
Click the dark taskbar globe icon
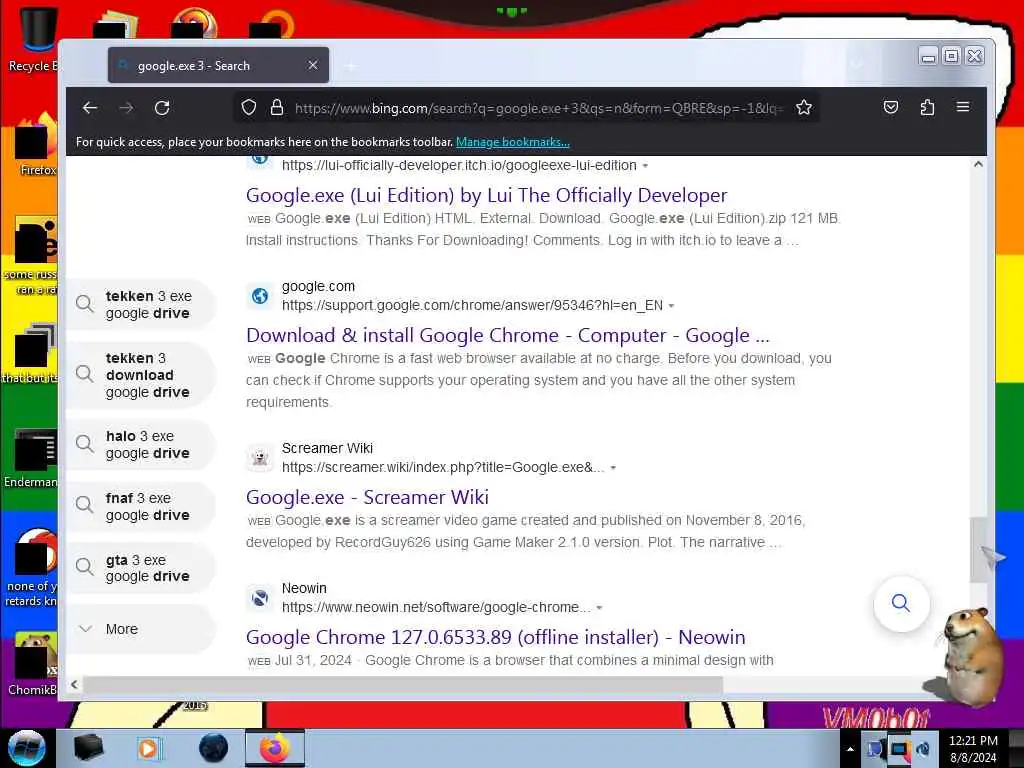click(x=213, y=748)
